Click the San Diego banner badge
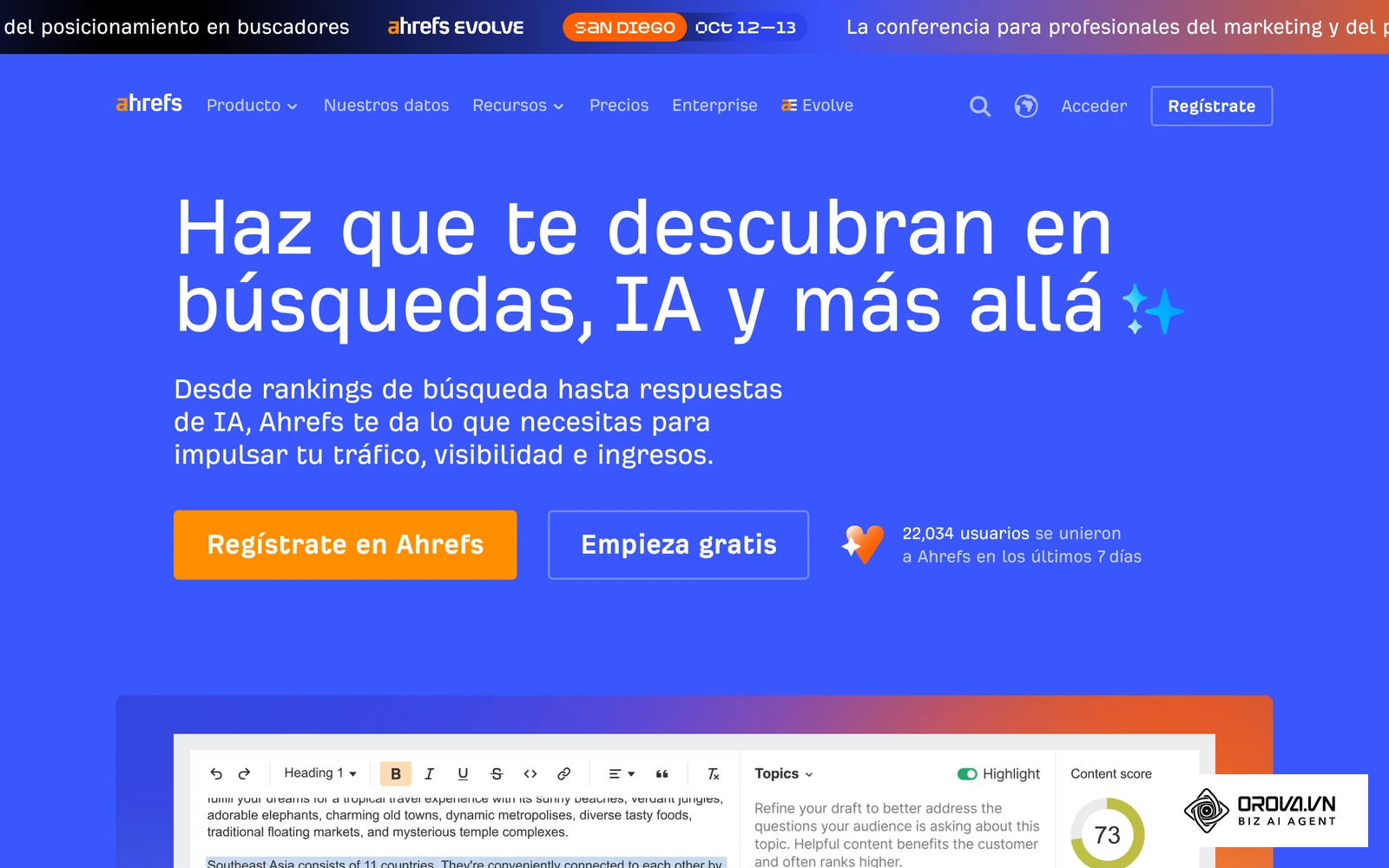Image resolution: width=1389 pixels, height=868 pixels. [625, 27]
